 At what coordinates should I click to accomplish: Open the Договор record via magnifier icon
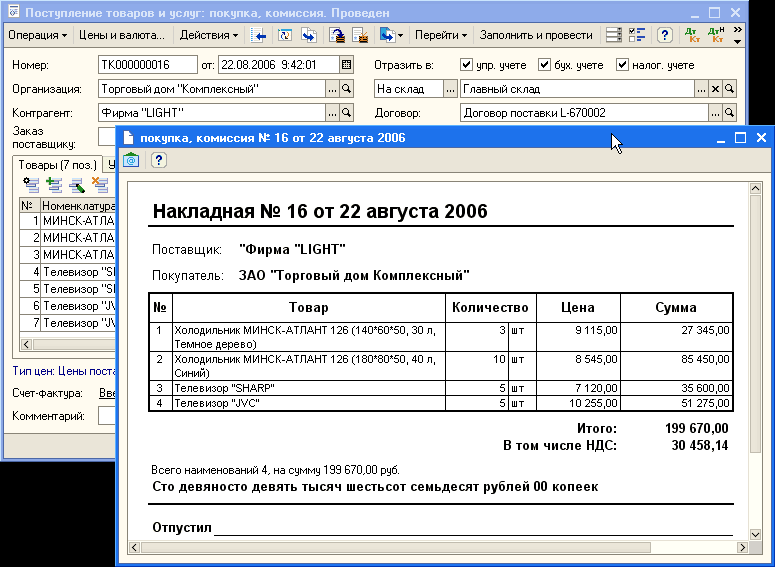click(x=730, y=113)
